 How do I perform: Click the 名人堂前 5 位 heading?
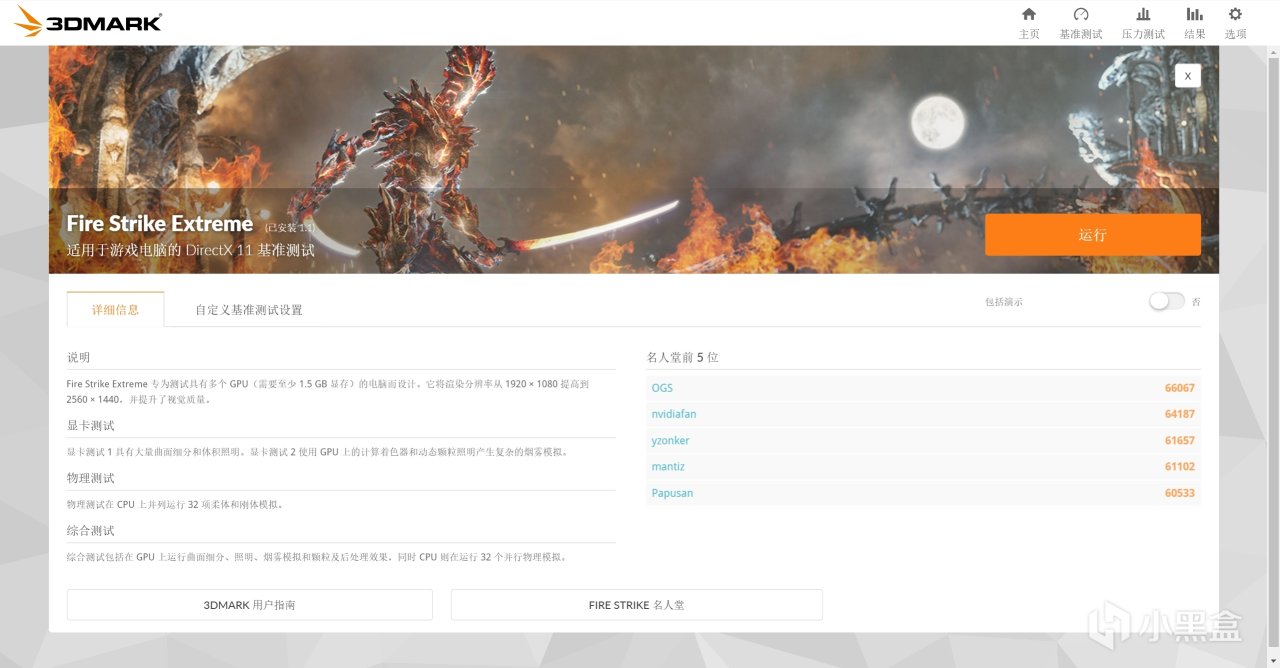click(683, 357)
